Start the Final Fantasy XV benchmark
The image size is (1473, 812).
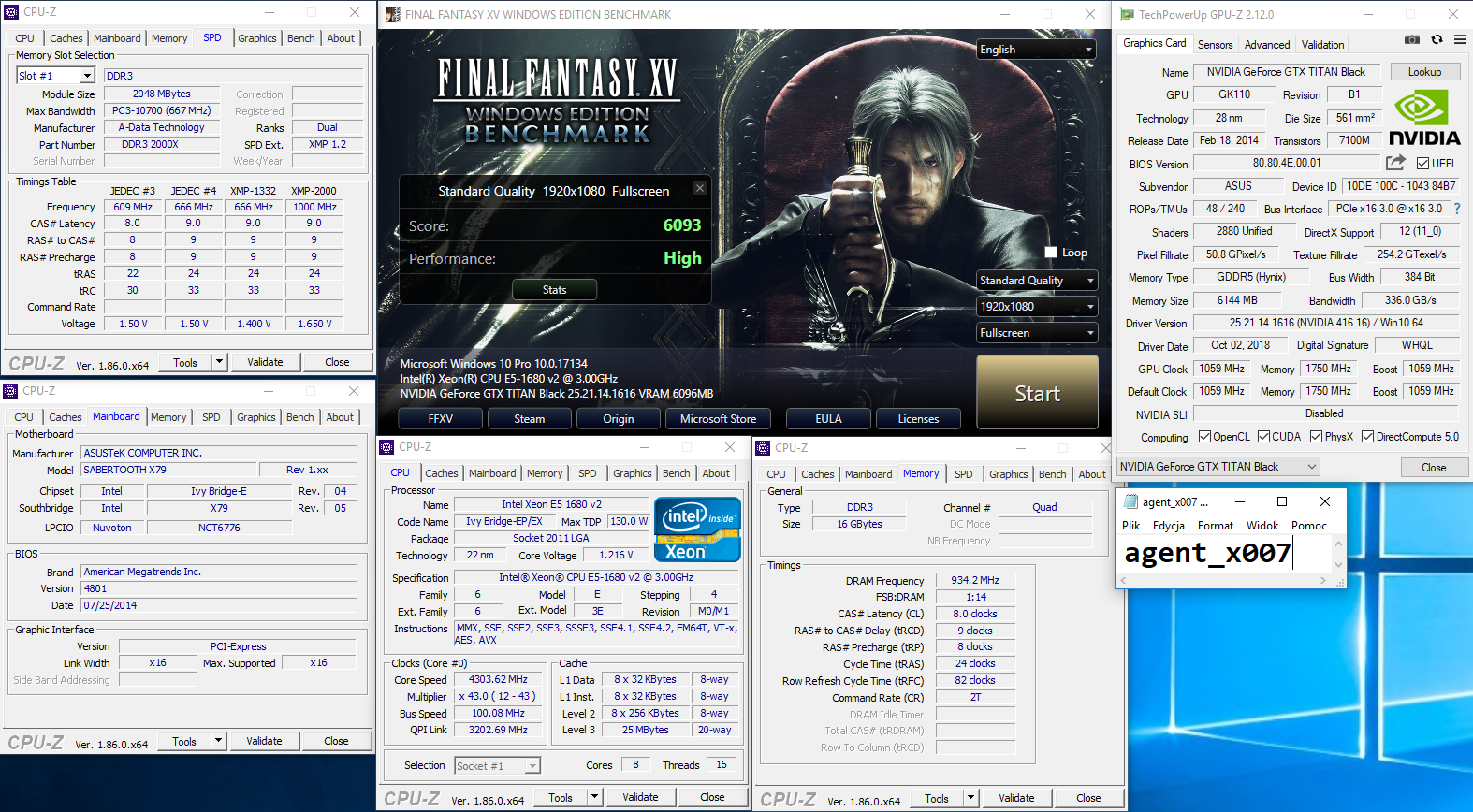click(1037, 393)
